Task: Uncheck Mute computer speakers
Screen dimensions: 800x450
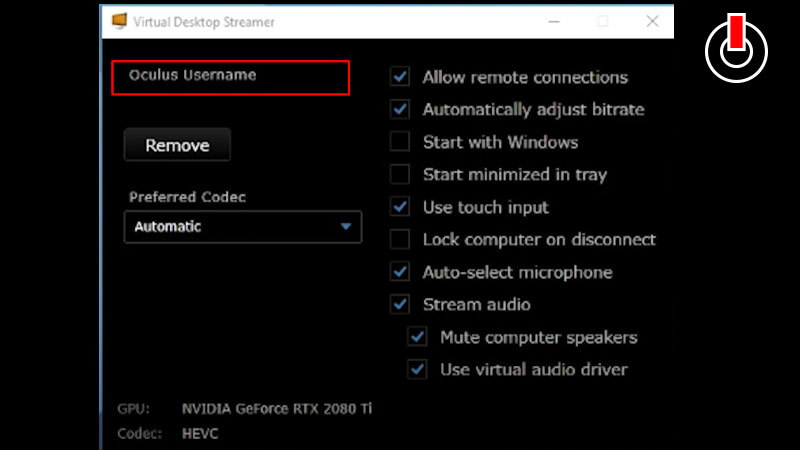Action: (417, 337)
